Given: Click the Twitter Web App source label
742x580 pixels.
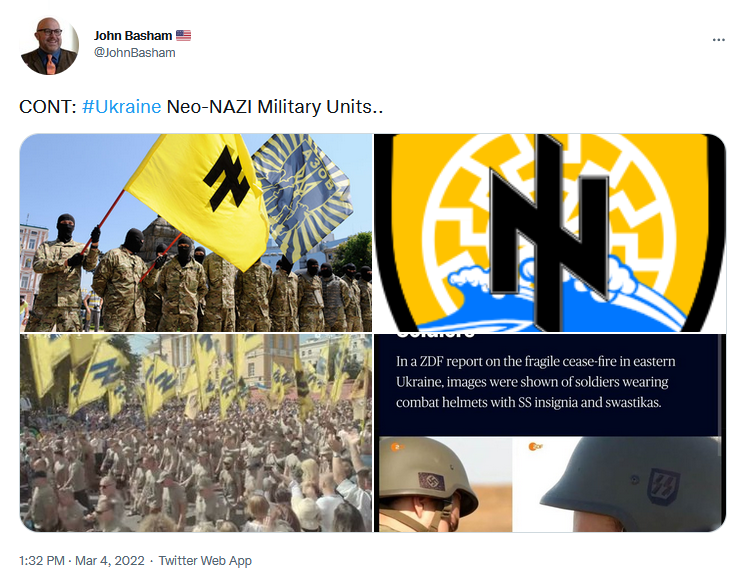Looking at the screenshot, I should click(x=205, y=561).
